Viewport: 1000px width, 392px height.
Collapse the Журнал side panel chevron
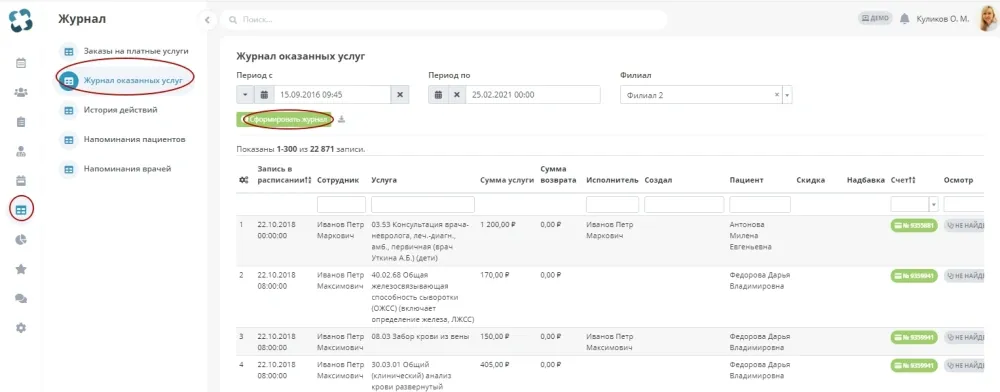pos(207,20)
